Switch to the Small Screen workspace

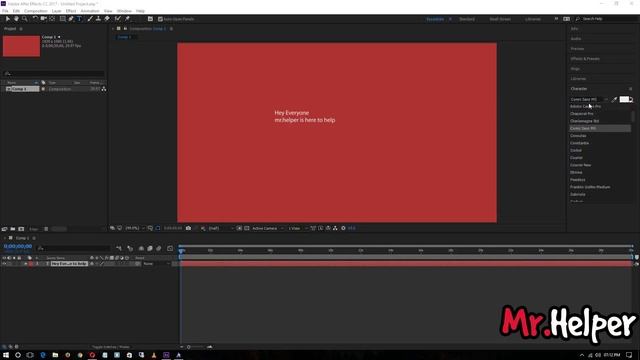tap(500, 19)
